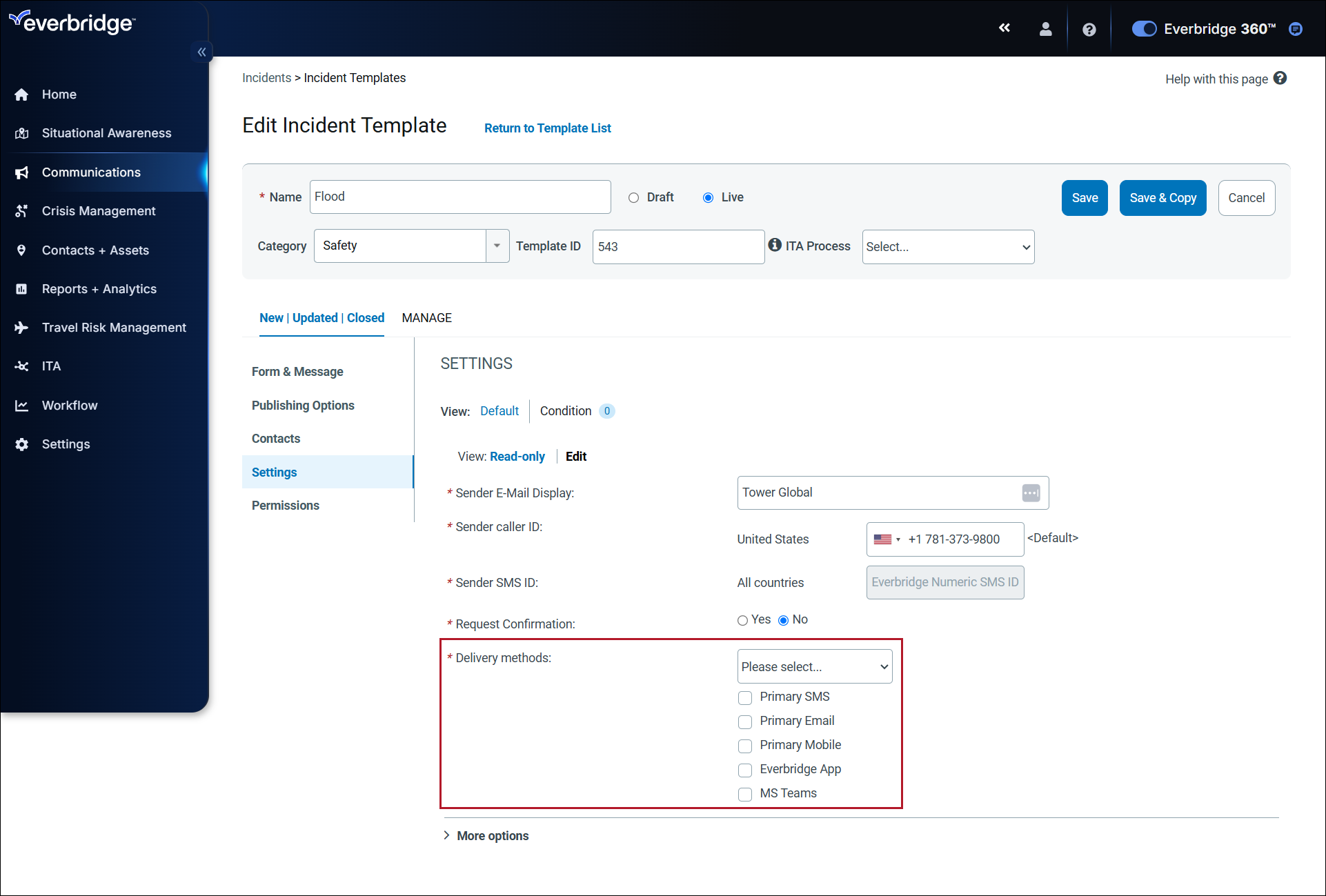Check the Primary SMS checkbox

[x=745, y=697]
